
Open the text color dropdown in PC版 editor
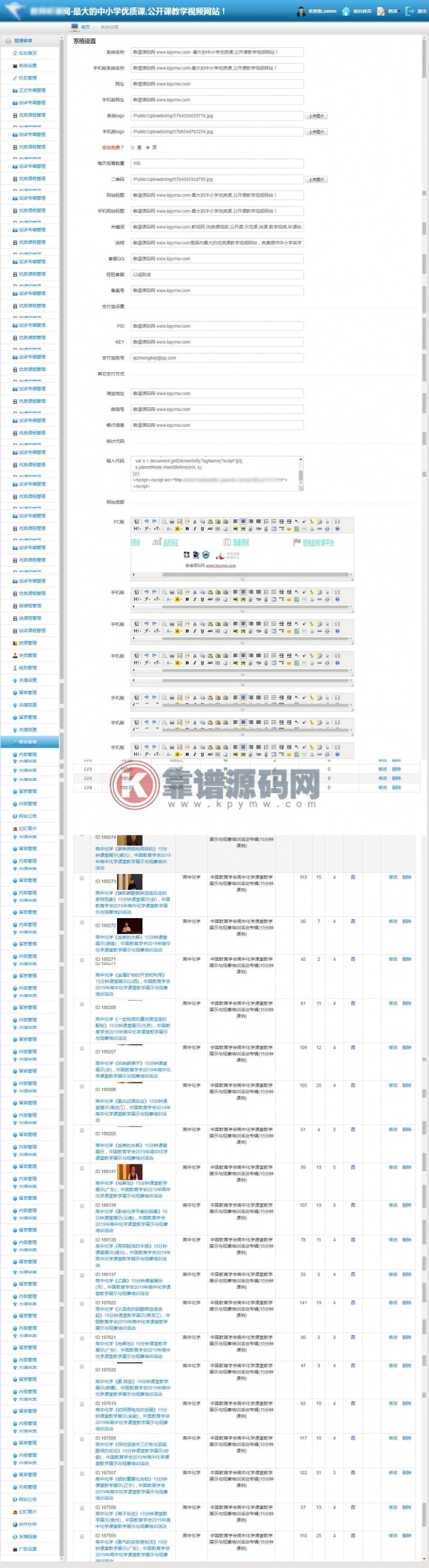[x=169, y=529]
